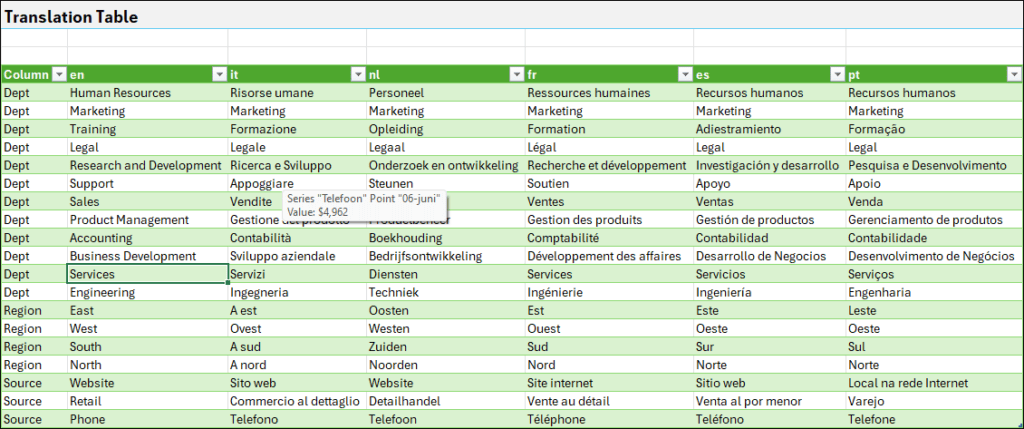Viewport: 1024px width, 429px height.
Task: Select the 'Engineering' cell
Action: pyautogui.click(x=102, y=293)
